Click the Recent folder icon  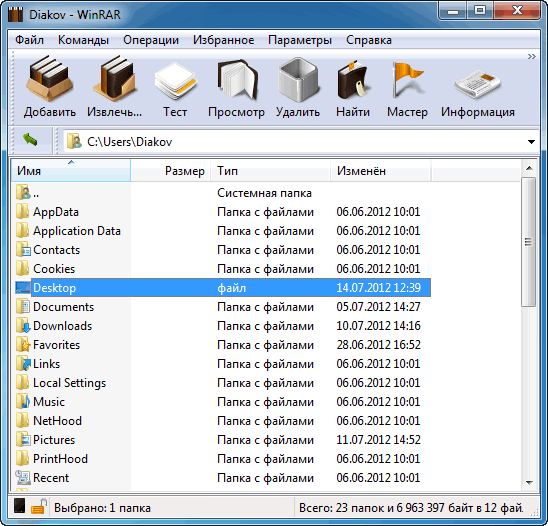tap(23, 477)
